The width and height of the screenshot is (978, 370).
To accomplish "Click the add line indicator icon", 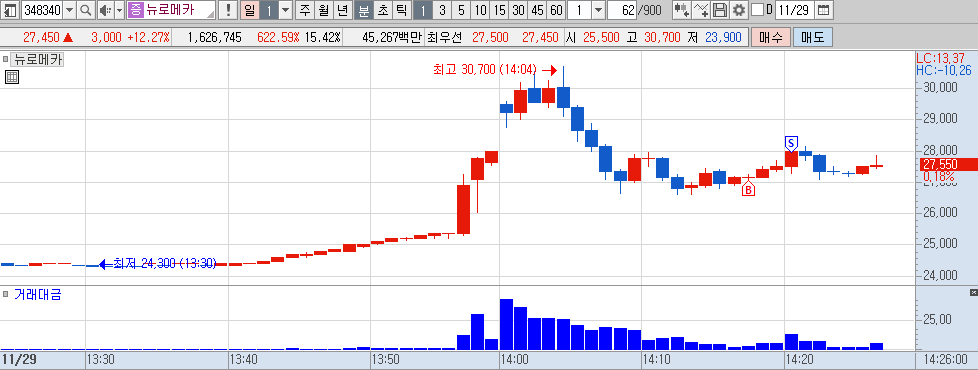I will pyautogui.click(x=701, y=10).
